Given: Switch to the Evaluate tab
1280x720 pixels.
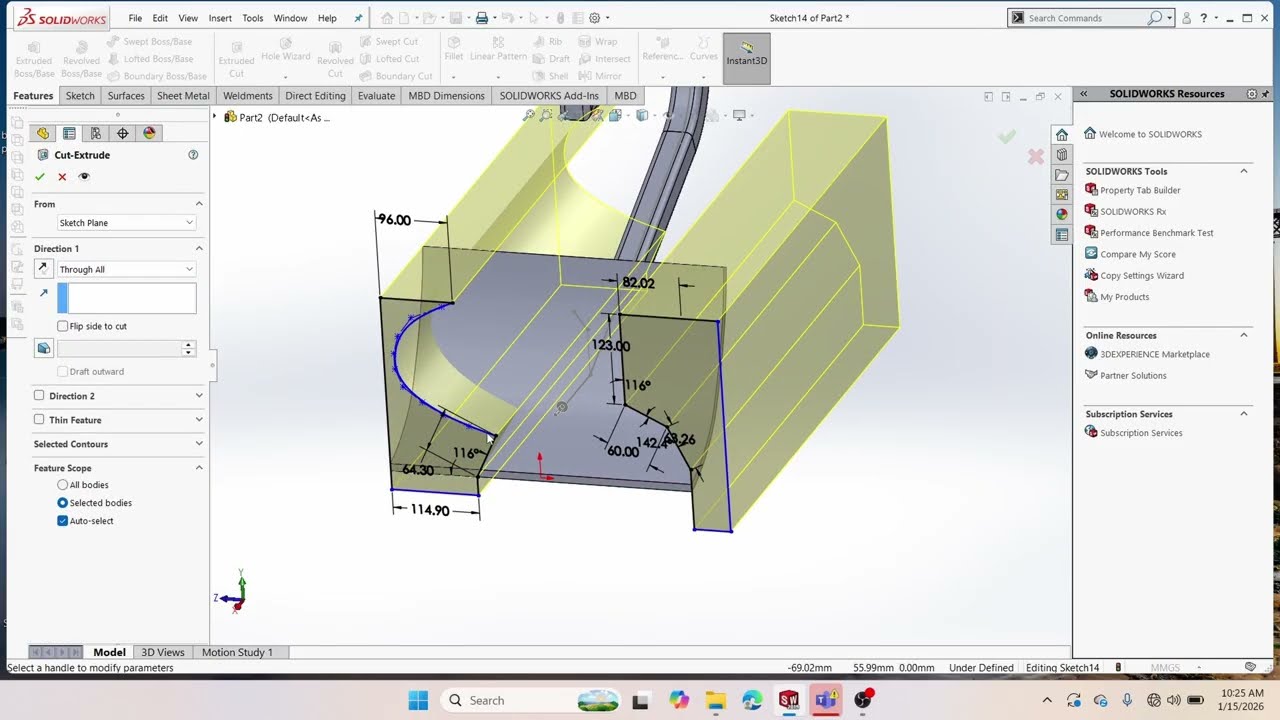Looking at the screenshot, I should point(376,96).
